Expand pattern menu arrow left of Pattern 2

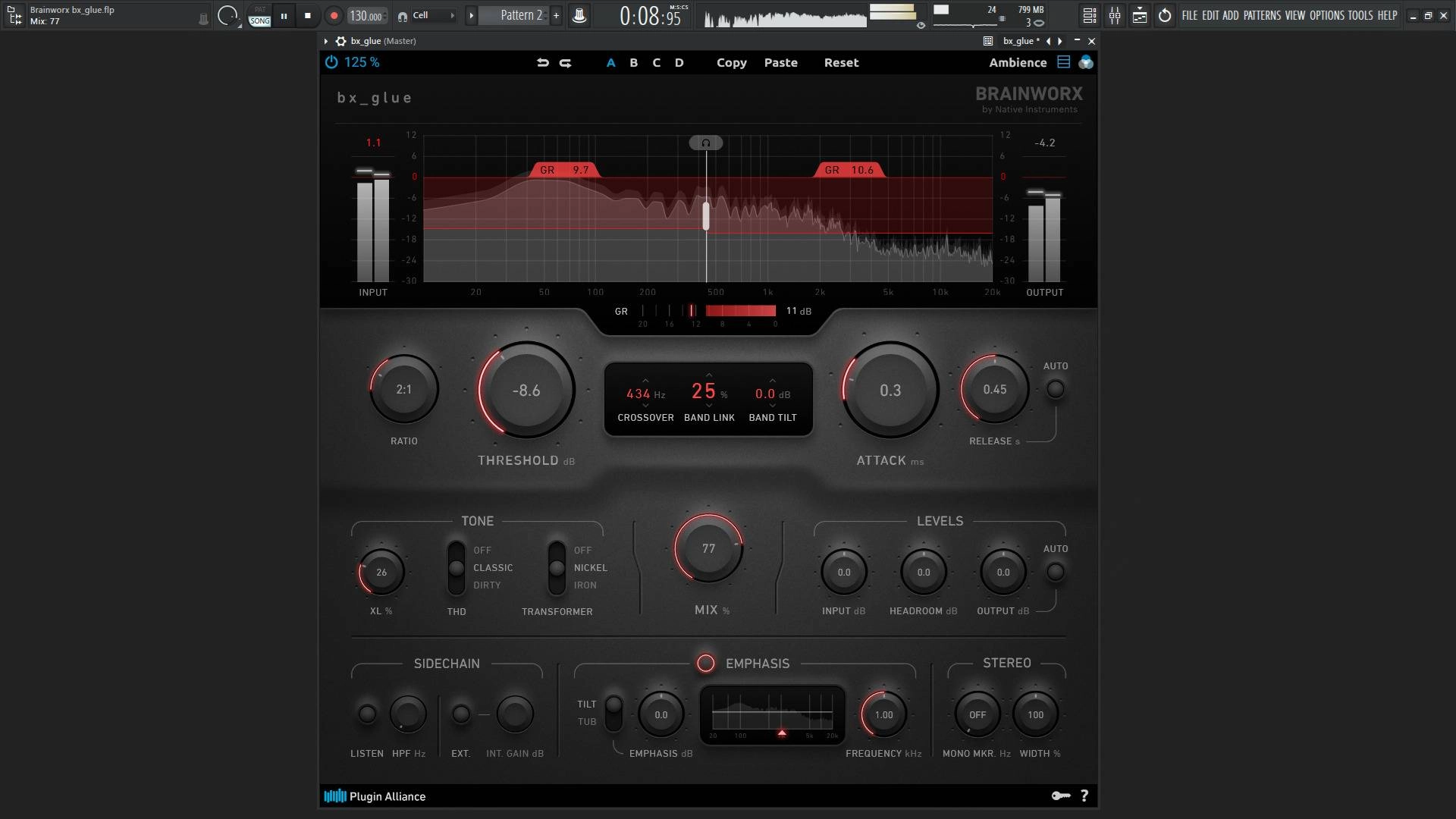471,15
